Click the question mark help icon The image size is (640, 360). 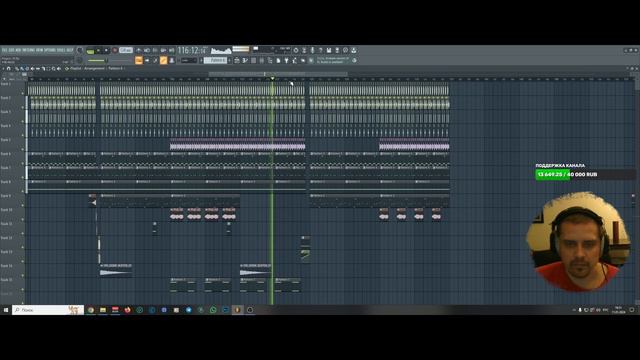tap(321, 50)
